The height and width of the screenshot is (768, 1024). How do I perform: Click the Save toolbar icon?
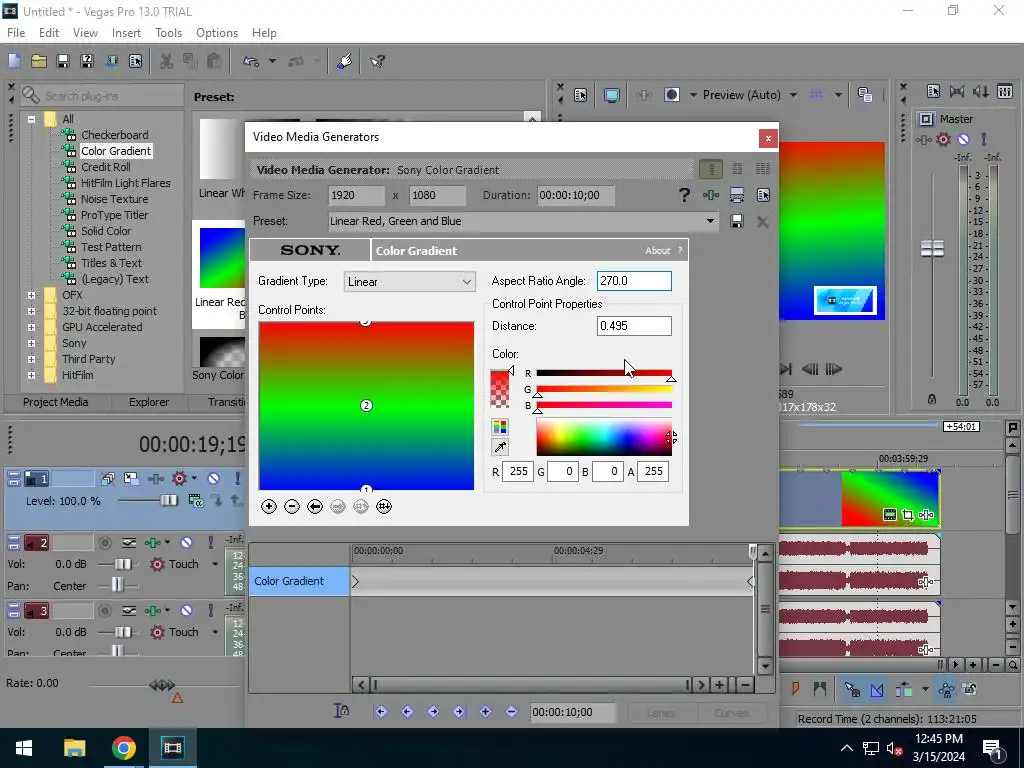[63, 61]
